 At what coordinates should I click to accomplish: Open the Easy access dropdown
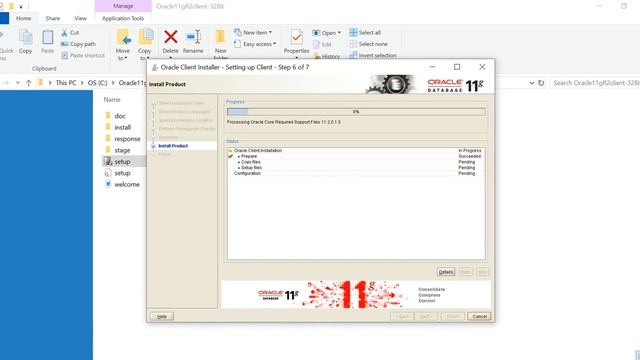click(255, 44)
